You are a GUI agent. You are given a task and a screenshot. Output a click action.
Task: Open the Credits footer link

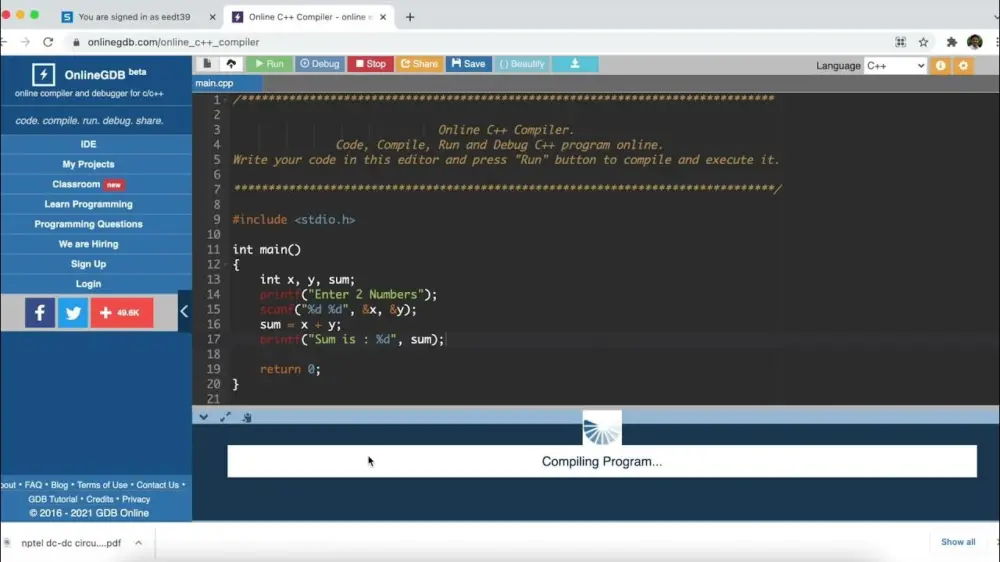coord(99,499)
